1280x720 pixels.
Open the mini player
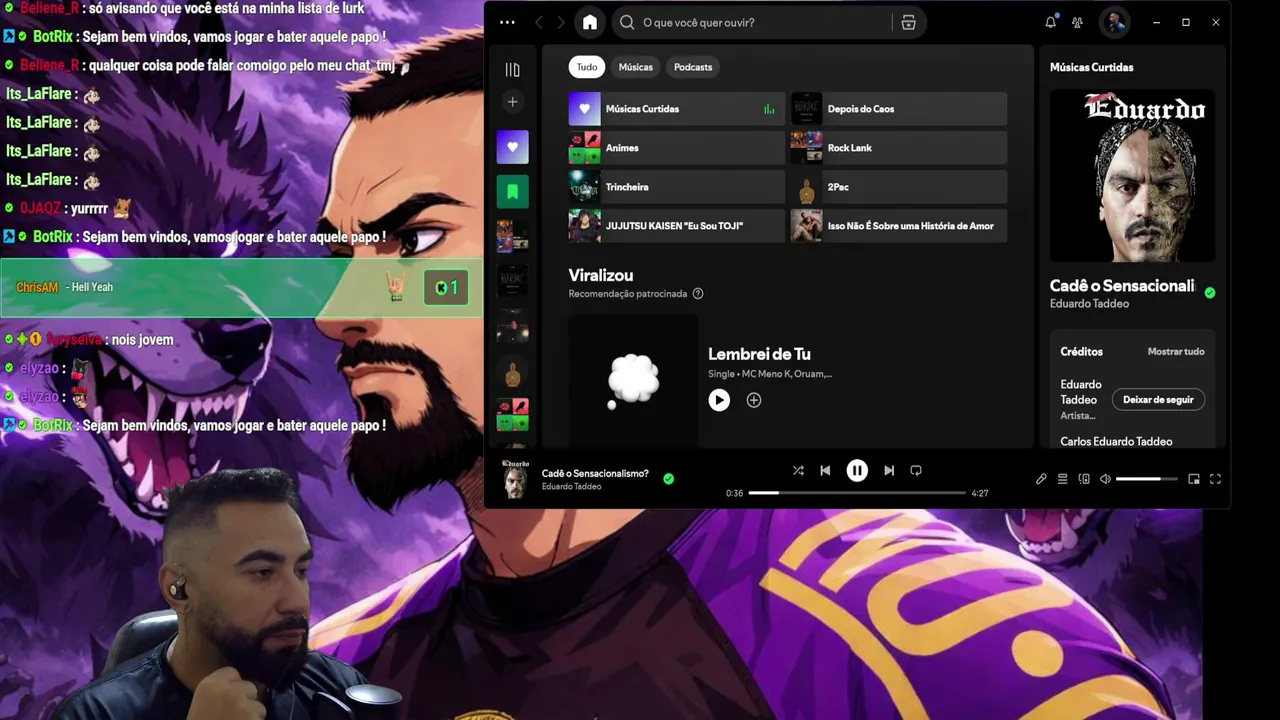click(x=1193, y=479)
